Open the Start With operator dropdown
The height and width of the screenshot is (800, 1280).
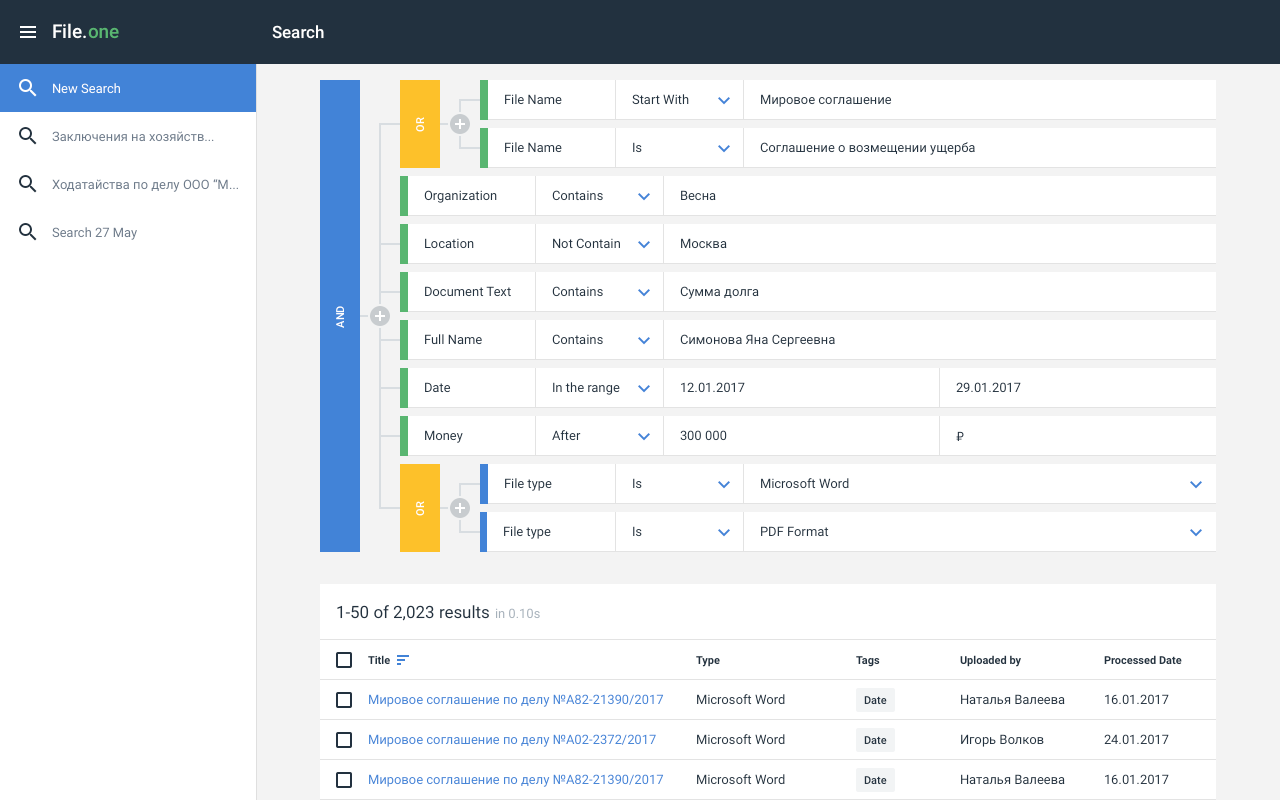click(x=724, y=100)
